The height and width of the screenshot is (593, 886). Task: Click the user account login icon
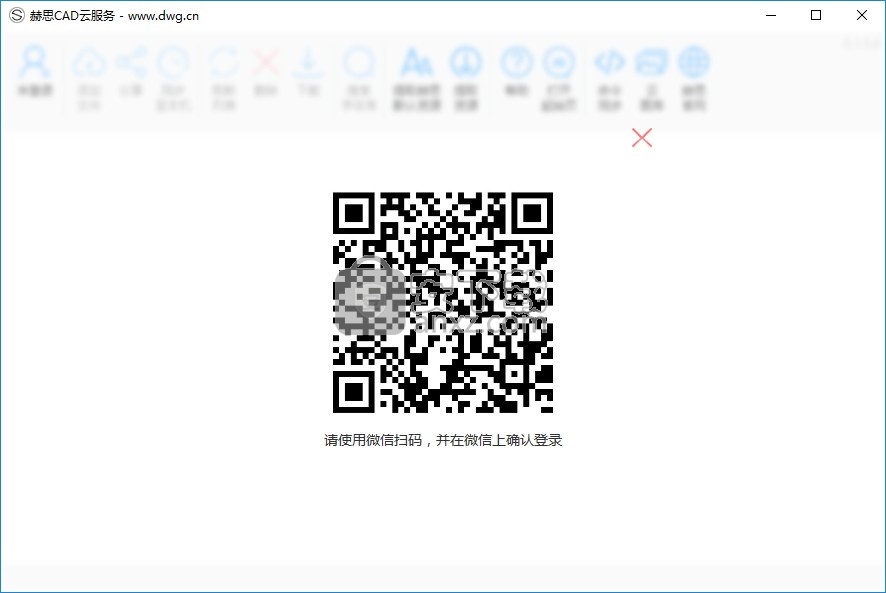(x=35, y=63)
